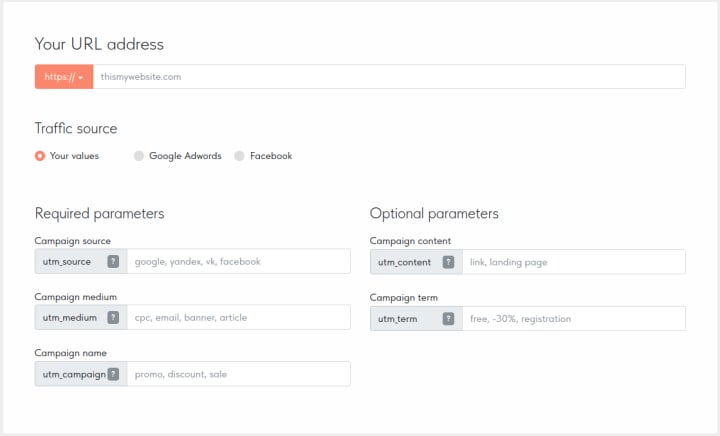Click the utm_term help question icon
The height and width of the screenshot is (436, 720).
click(x=448, y=319)
